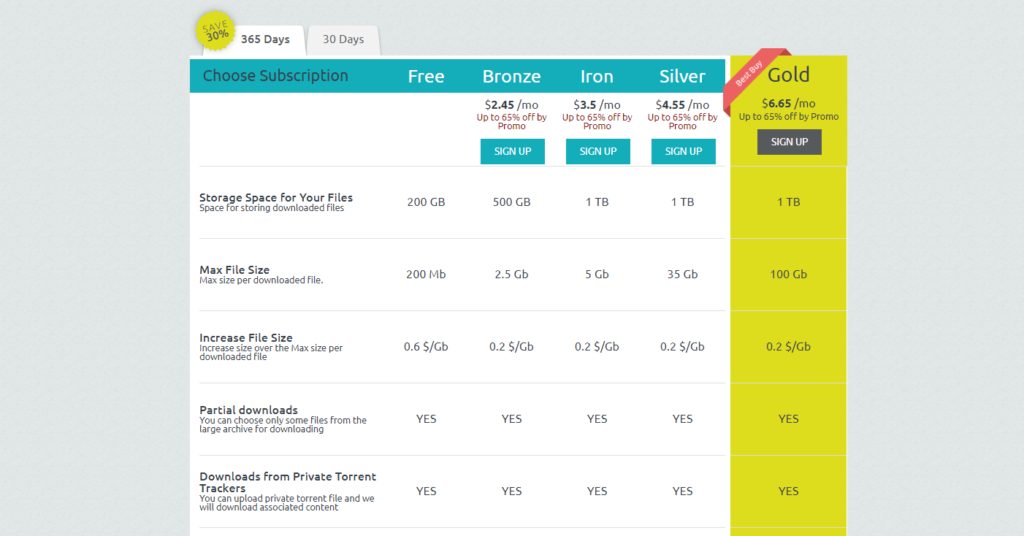The height and width of the screenshot is (536, 1024).
Task: Click the Silver column header
Action: tap(682, 76)
